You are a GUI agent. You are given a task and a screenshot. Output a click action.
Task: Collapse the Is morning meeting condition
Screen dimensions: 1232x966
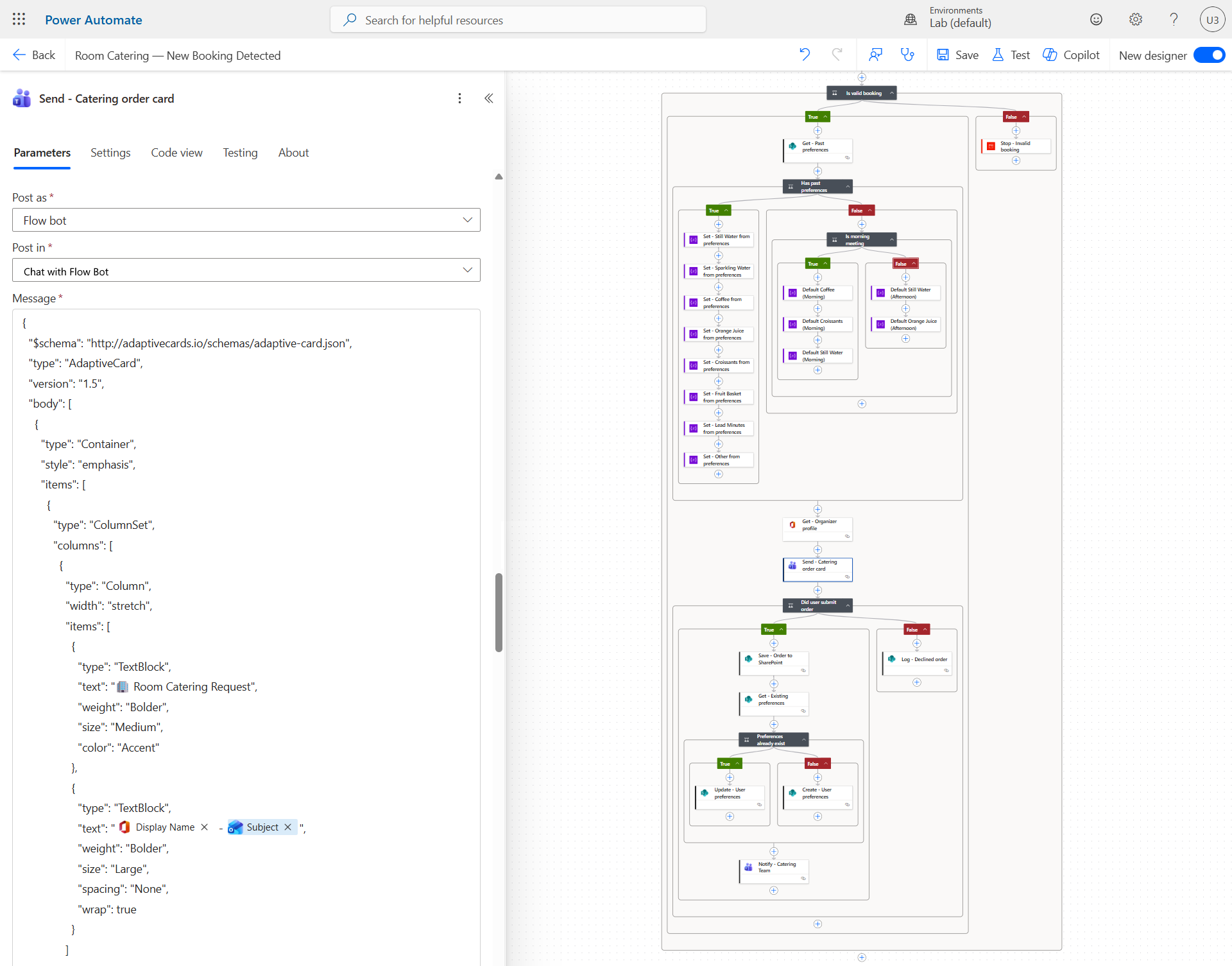pyautogui.click(x=891, y=240)
